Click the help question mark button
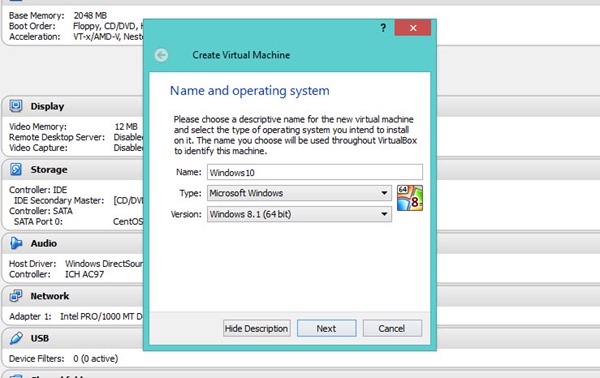Screen dimensions: 600x378 [383, 28]
